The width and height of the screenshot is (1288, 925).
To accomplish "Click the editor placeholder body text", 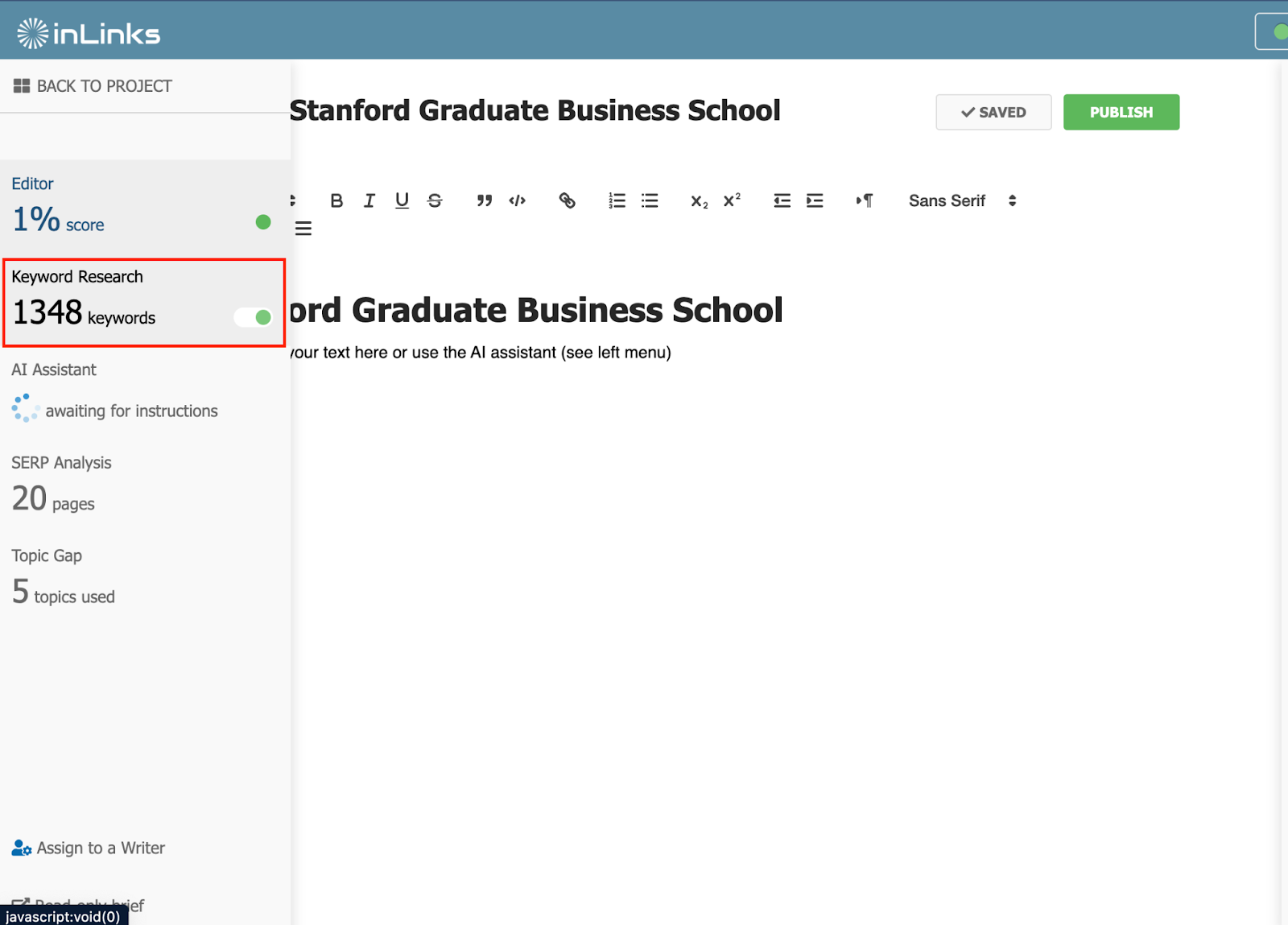I will 481,353.
